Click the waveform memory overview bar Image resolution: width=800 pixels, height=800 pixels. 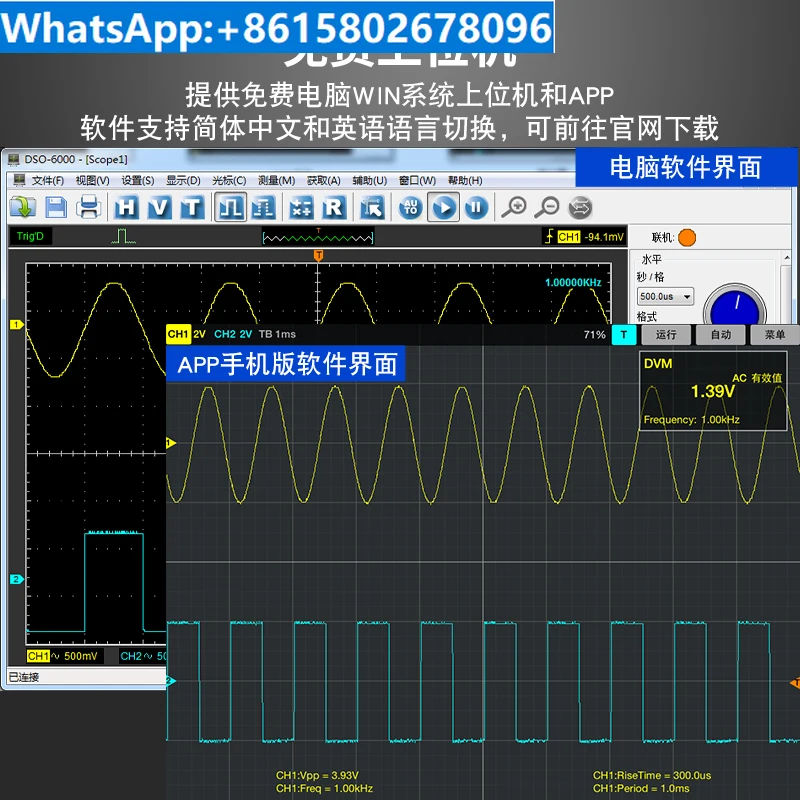click(x=318, y=237)
